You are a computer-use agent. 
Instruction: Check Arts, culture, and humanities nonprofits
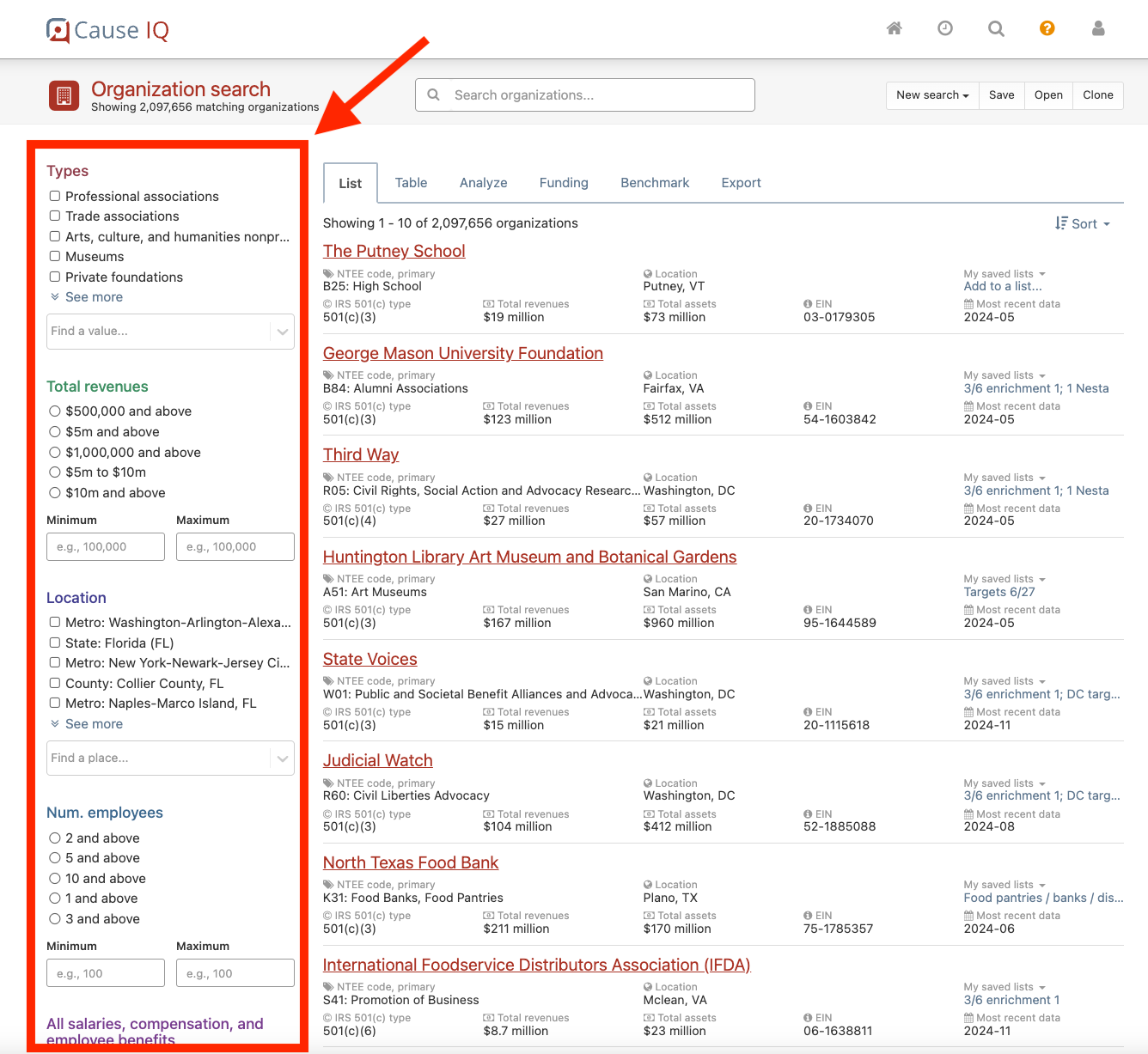coord(55,236)
